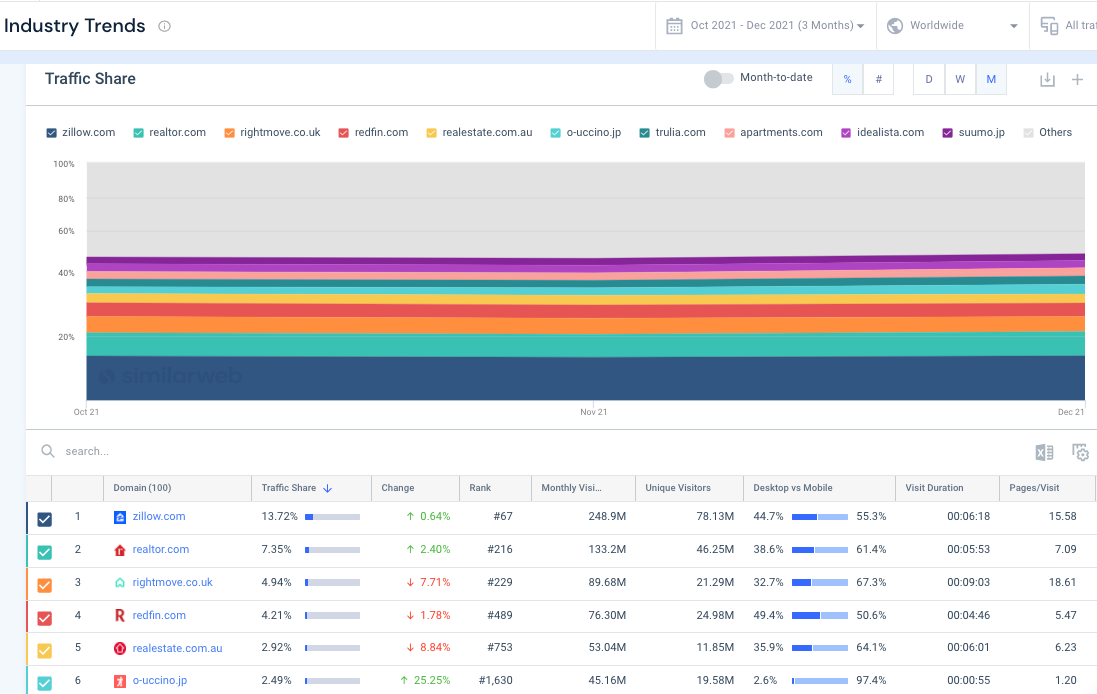The image size is (1097, 694).
Task: Select daily granularity D
Action: click(x=929, y=79)
